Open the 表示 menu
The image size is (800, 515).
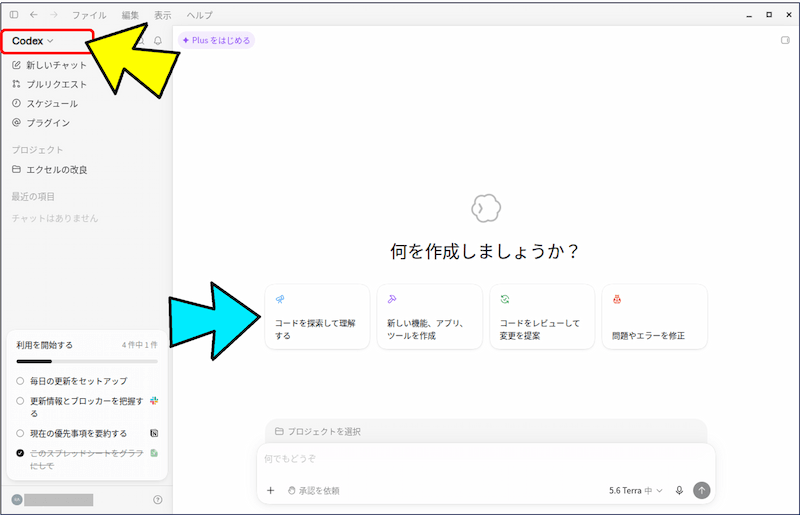(x=163, y=15)
